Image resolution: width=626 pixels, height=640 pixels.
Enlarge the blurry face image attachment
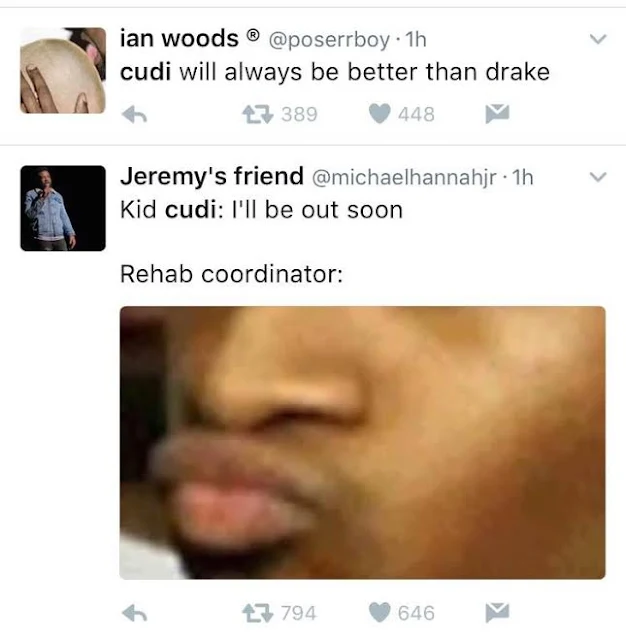click(362, 442)
